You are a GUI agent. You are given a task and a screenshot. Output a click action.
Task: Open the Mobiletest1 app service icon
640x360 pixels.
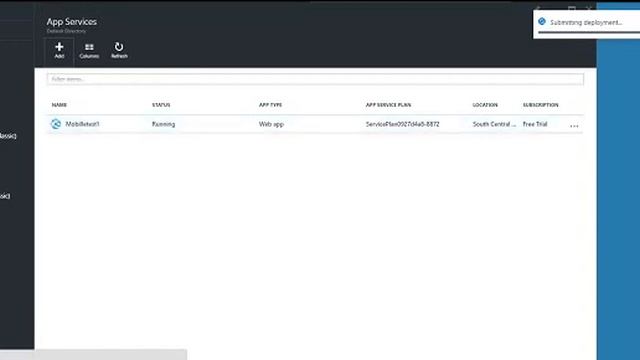click(x=56, y=124)
